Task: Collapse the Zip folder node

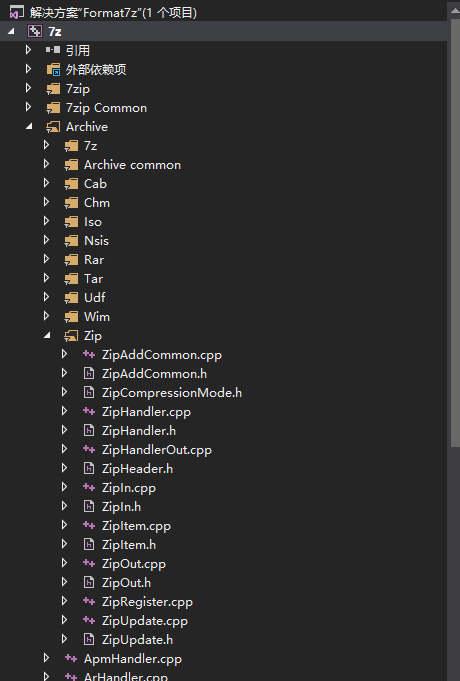Action: tap(47, 335)
